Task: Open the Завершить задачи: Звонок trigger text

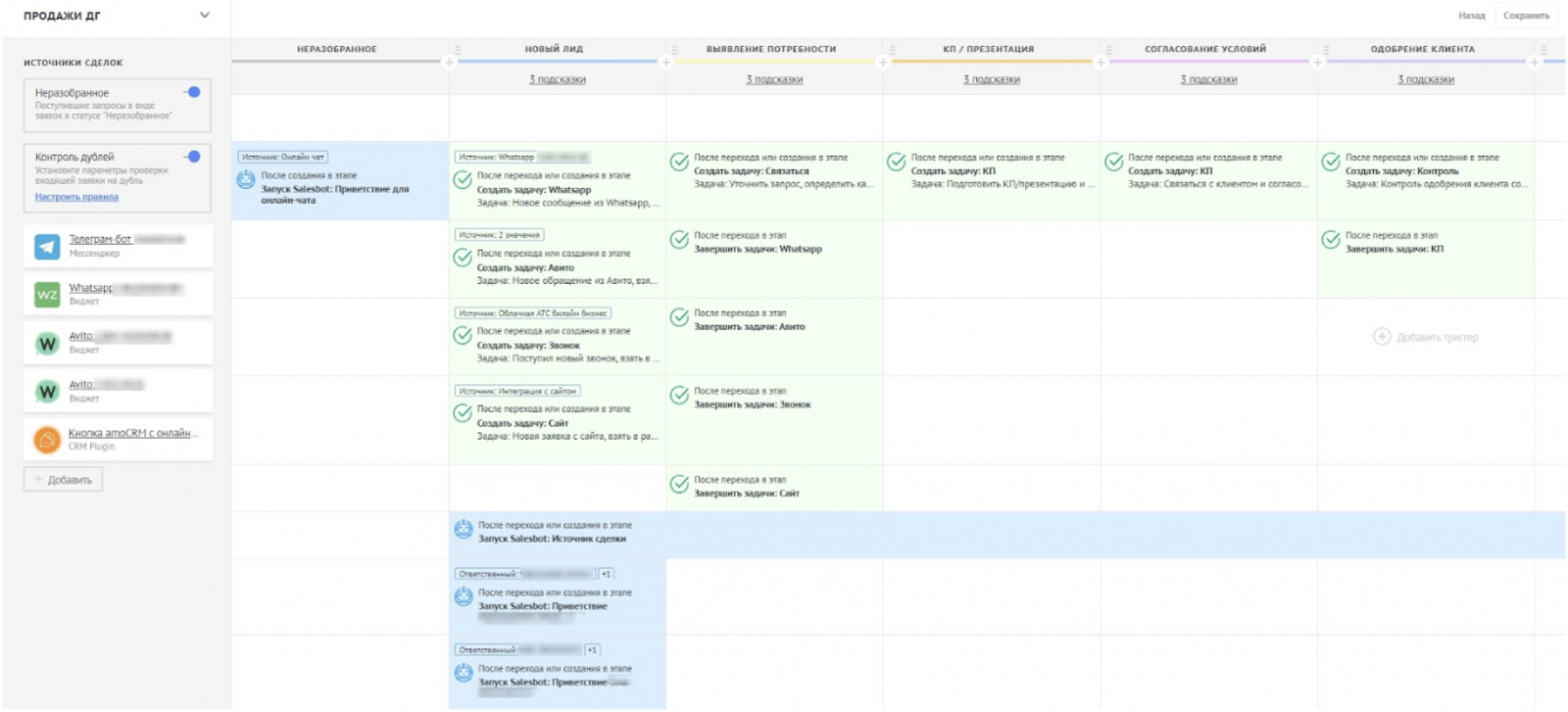Action: tap(753, 404)
